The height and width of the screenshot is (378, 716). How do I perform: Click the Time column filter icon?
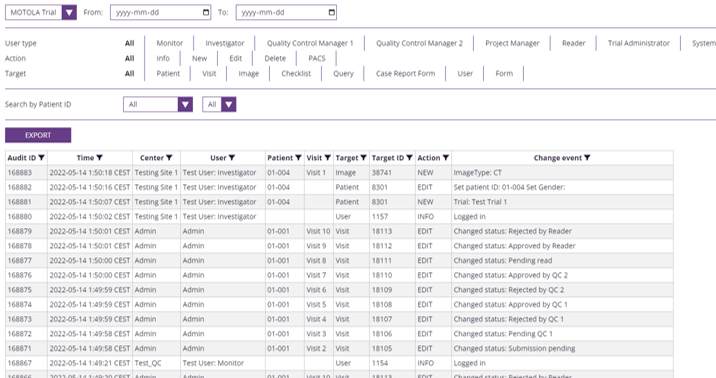click(100, 158)
